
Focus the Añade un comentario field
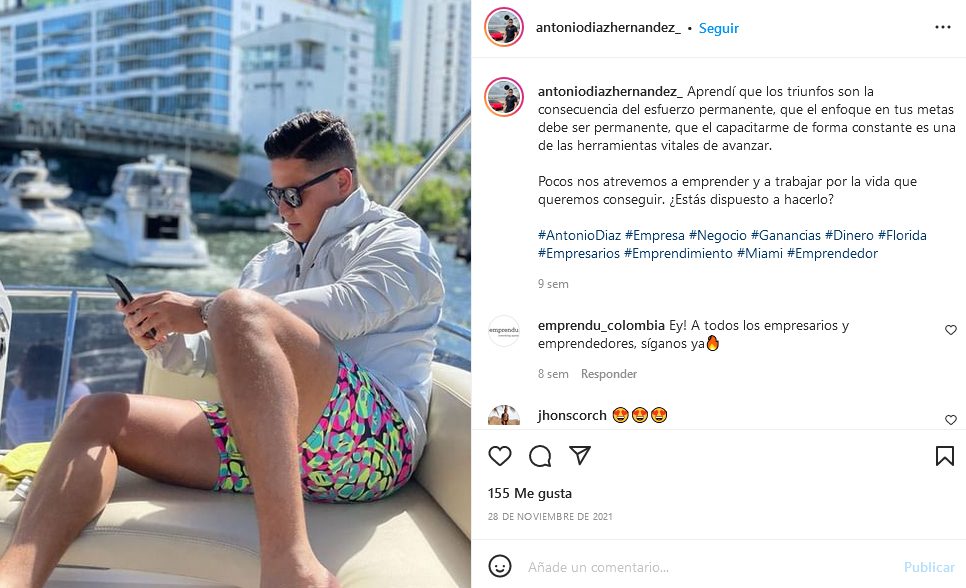click(x=708, y=567)
